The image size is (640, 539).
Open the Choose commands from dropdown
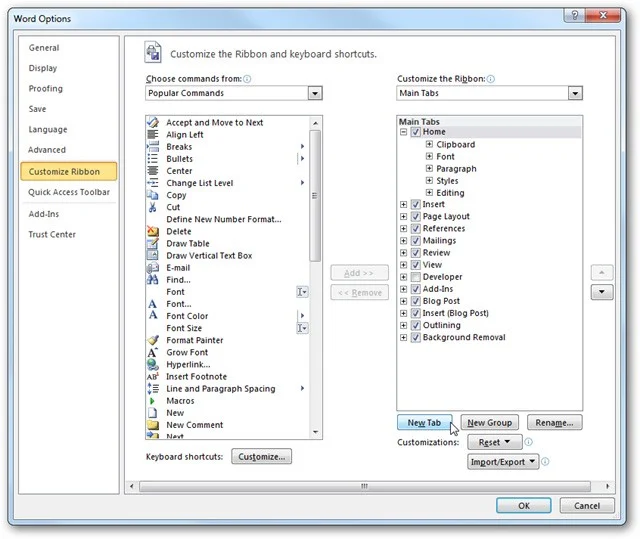(x=315, y=93)
